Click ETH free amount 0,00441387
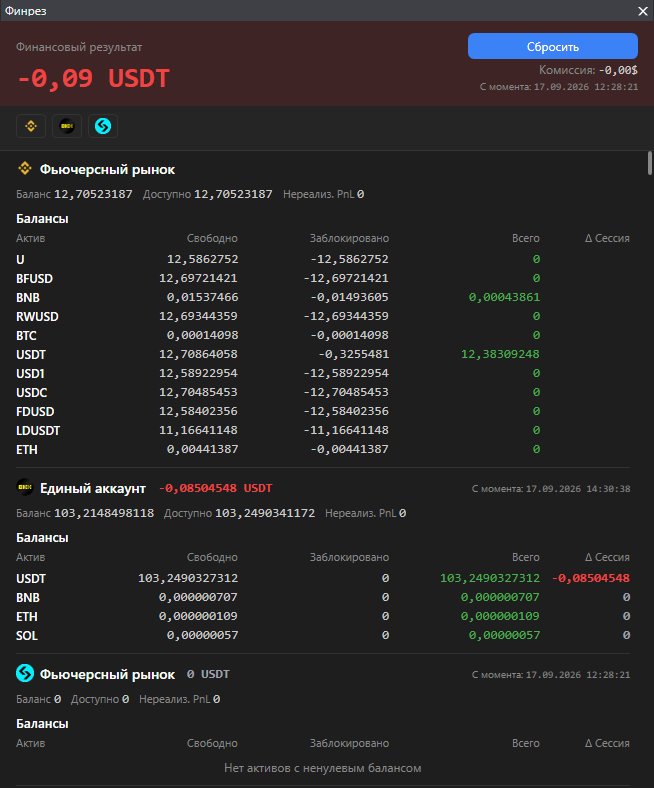Image resolution: width=654 pixels, height=788 pixels. pos(203,449)
